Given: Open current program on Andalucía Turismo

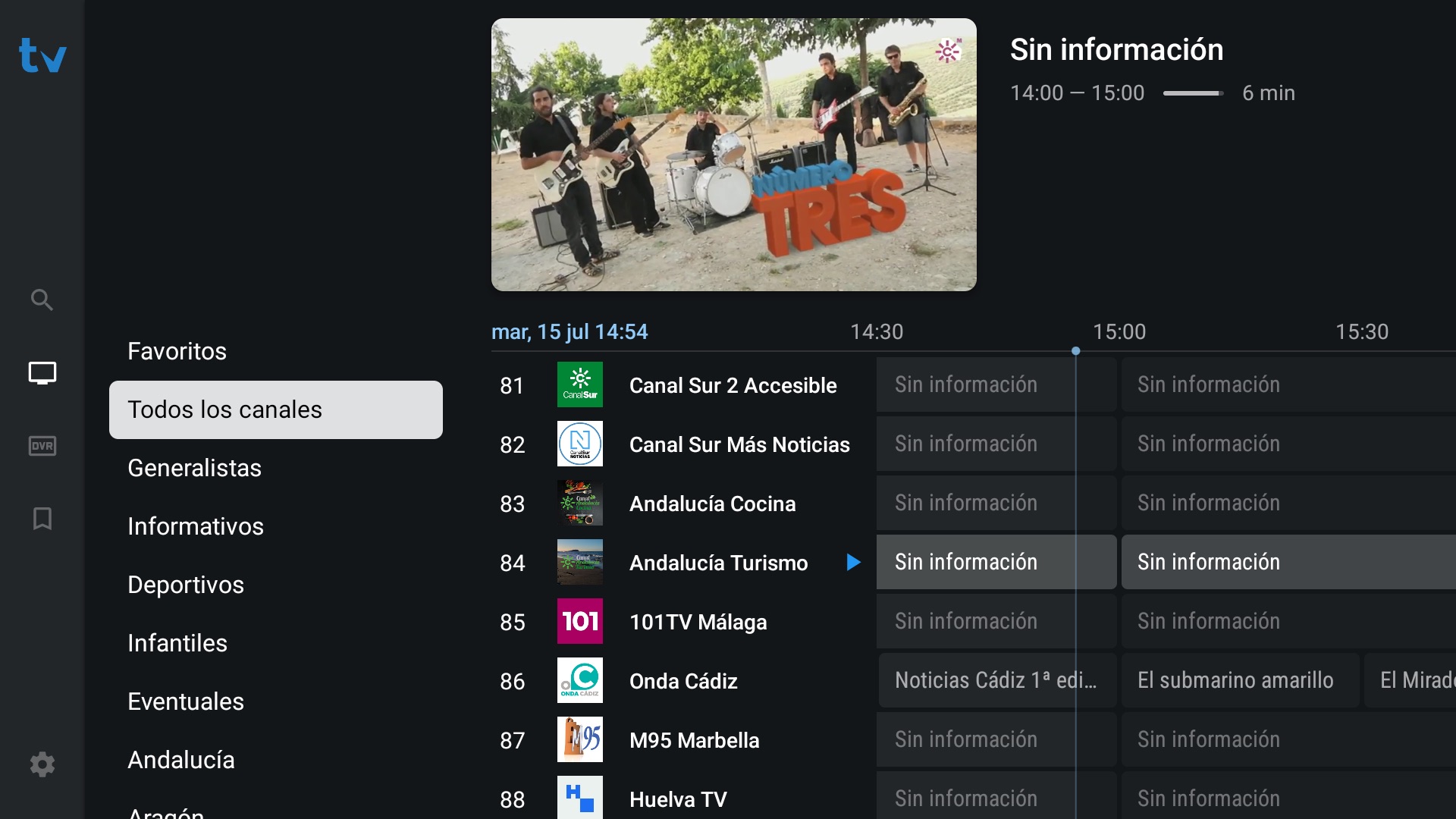Looking at the screenshot, I should (996, 562).
